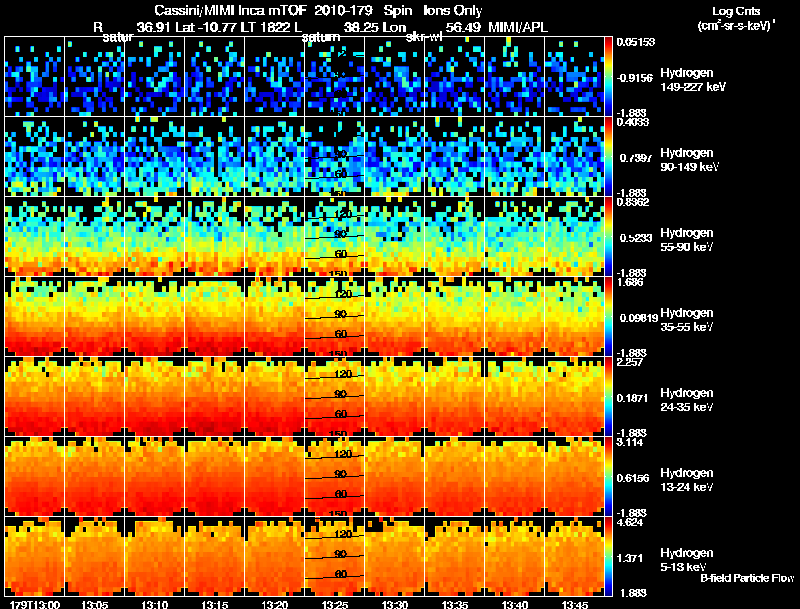Click the colorbar mid value '0.09819'
800x609 pixels.
tap(639, 318)
